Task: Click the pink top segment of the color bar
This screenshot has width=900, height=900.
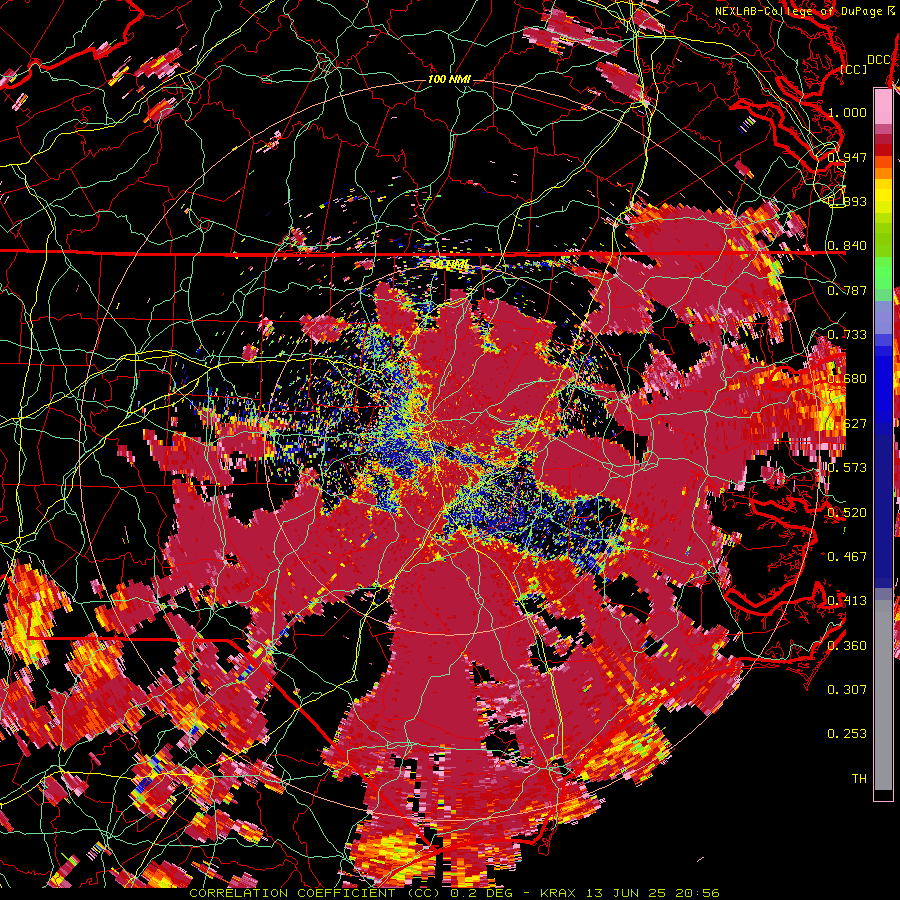Action: pyautogui.click(x=883, y=107)
